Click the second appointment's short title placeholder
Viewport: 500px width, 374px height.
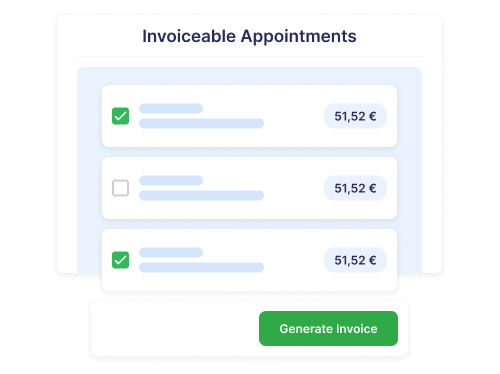(x=171, y=180)
